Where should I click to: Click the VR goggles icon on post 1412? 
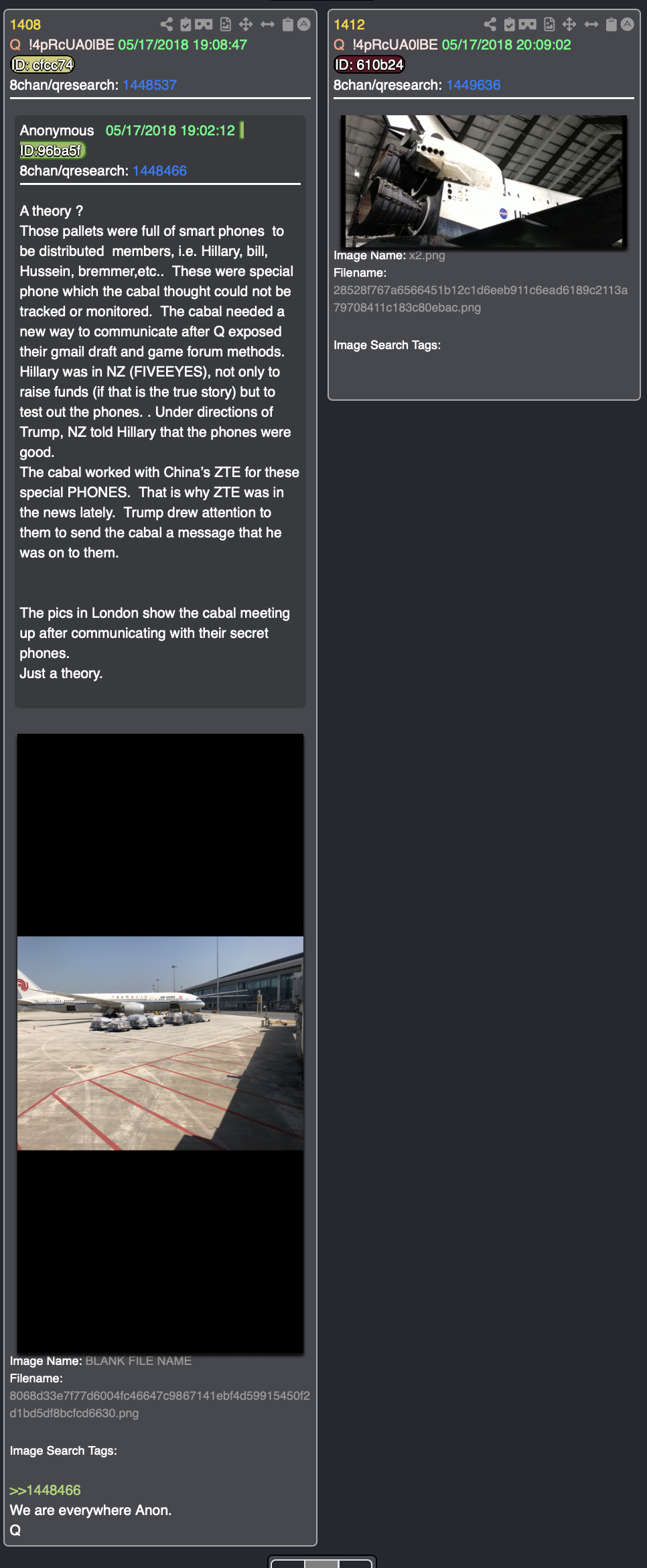tap(528, 25)
